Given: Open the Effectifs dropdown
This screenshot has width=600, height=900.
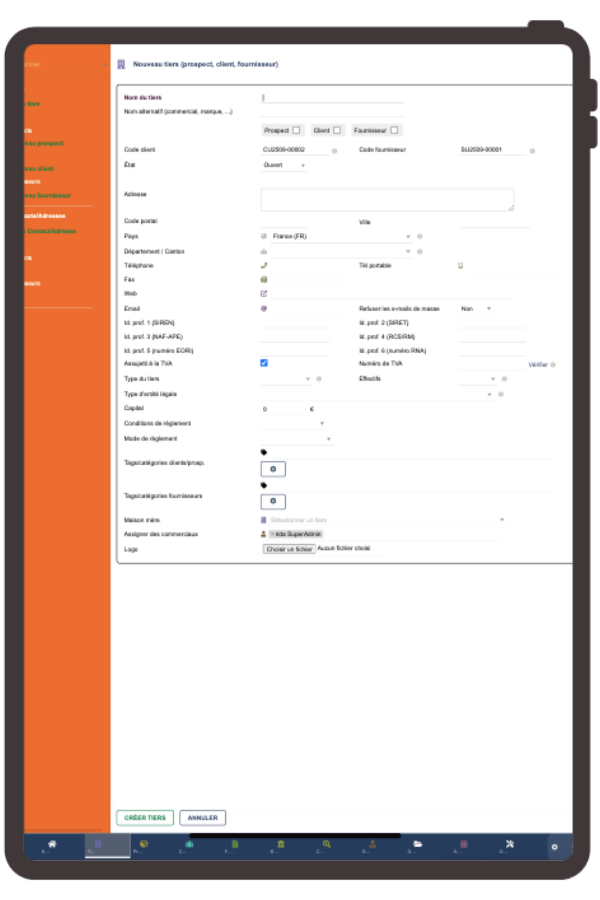Looking at the screenshot, I should (478, 379).
